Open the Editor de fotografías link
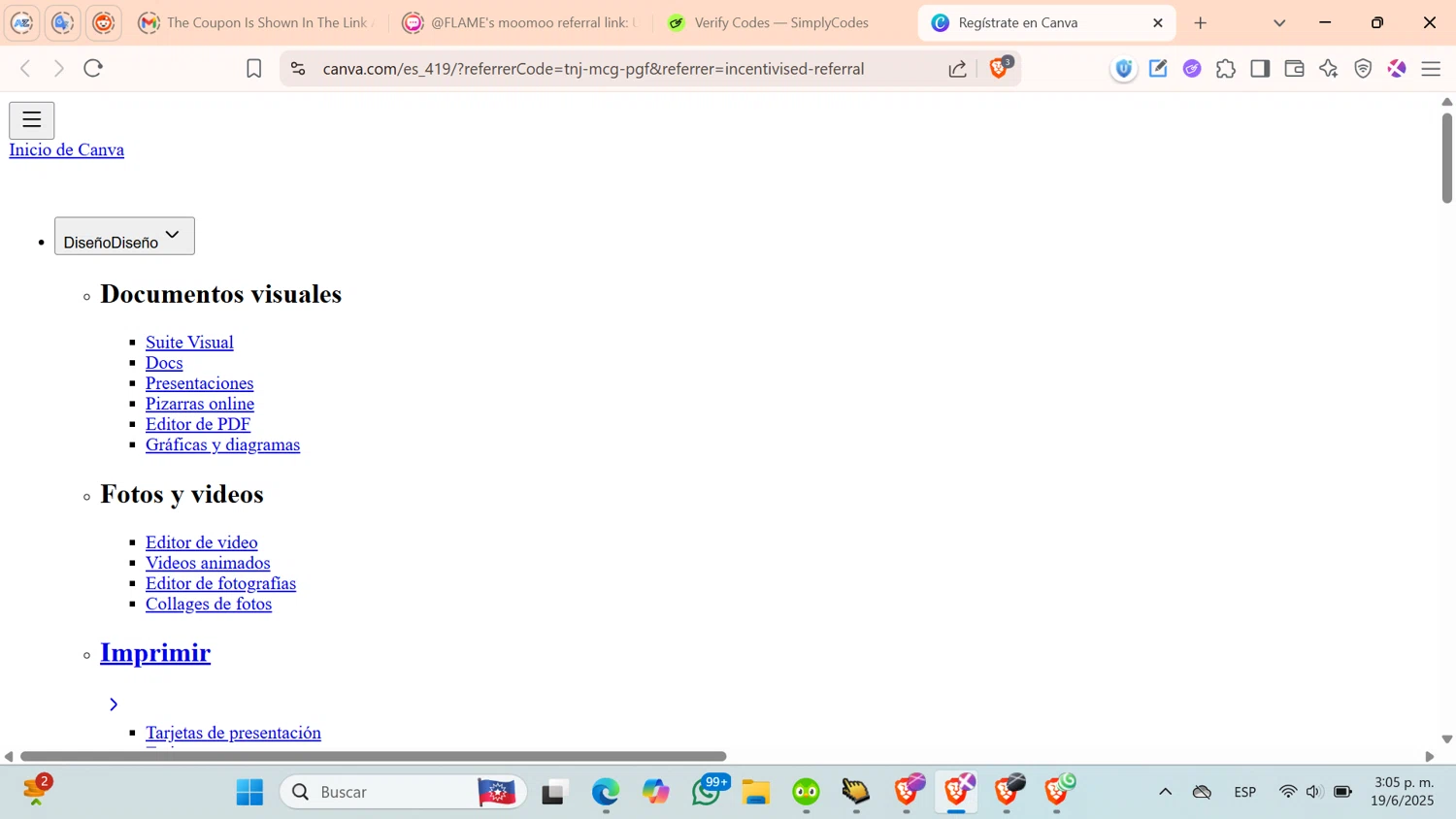The image size is (1456, 819). click(x=220, y=582)
